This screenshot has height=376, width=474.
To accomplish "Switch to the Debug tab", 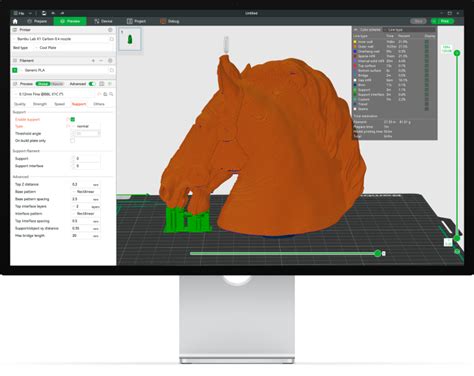I will 170,21.
